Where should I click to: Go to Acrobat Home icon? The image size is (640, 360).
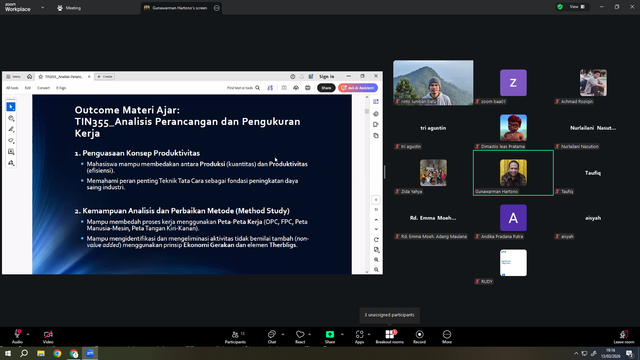pos(29,77)
